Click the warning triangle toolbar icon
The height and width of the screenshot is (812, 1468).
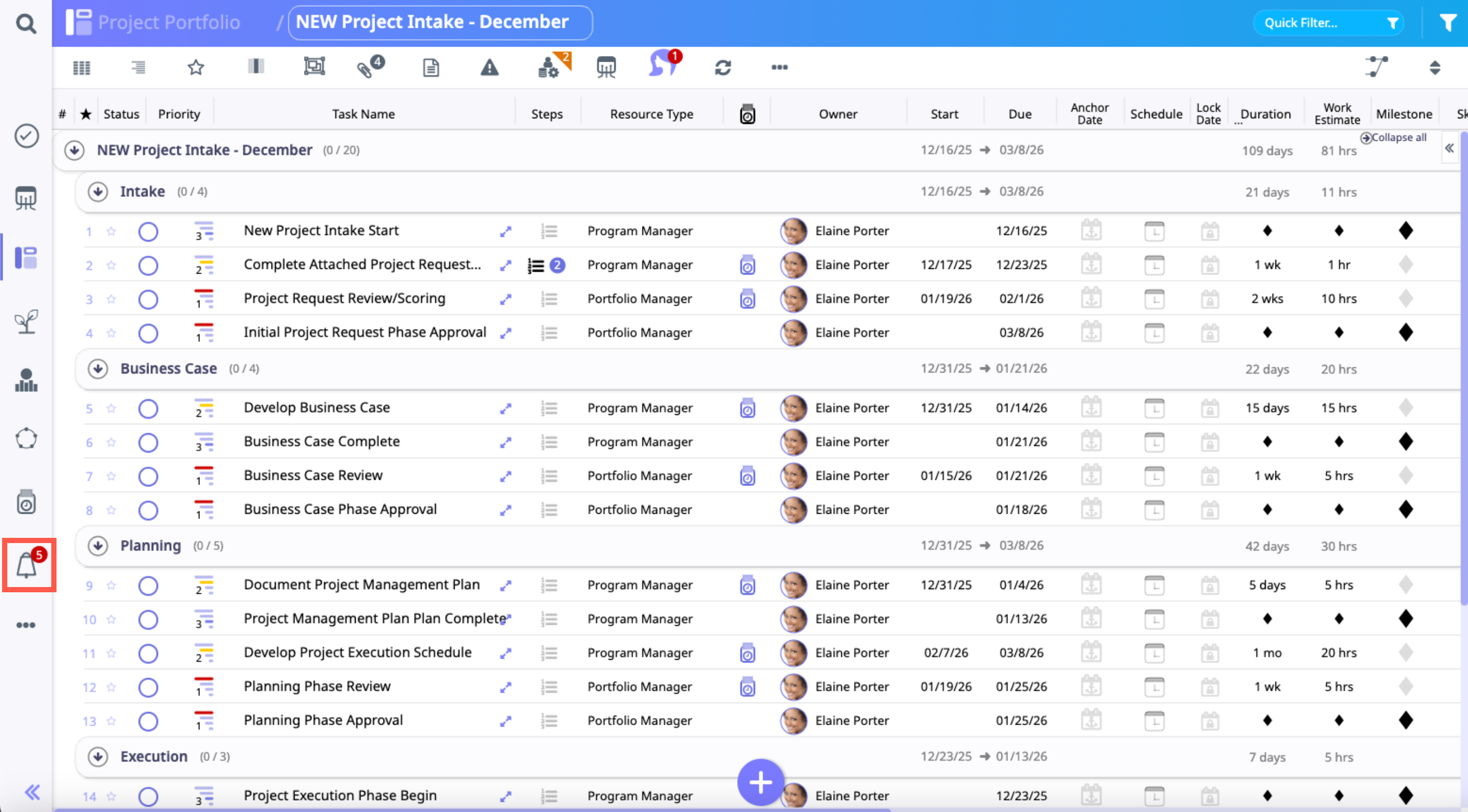[x=489, y=68]
